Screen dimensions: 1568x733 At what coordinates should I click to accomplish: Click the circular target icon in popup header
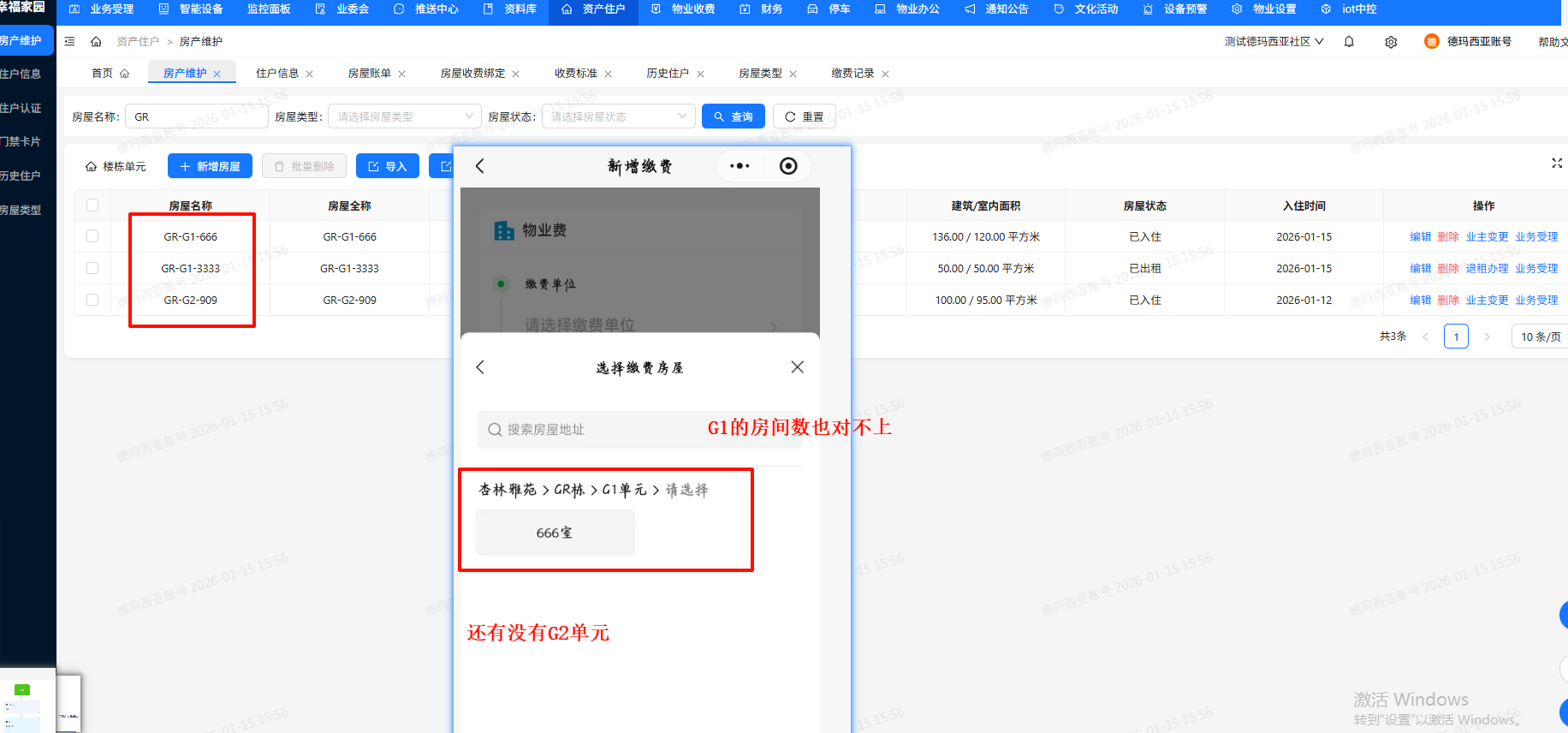[x=788, y=166]
